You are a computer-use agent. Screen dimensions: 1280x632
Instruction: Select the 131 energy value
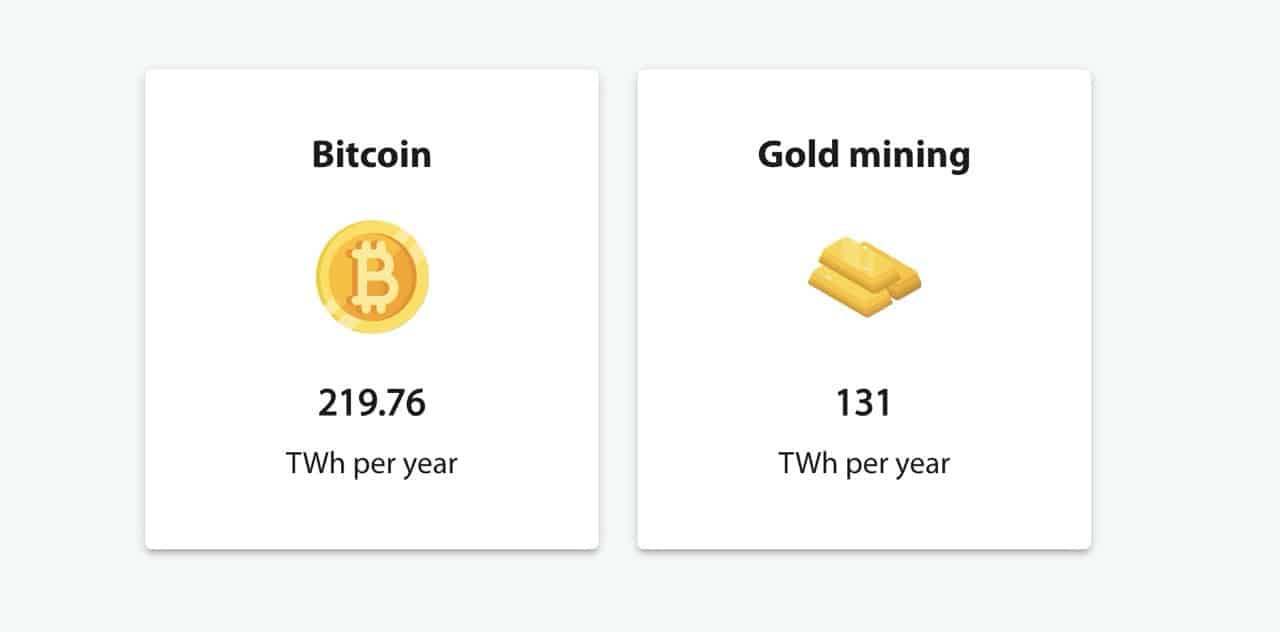(864, 403)
